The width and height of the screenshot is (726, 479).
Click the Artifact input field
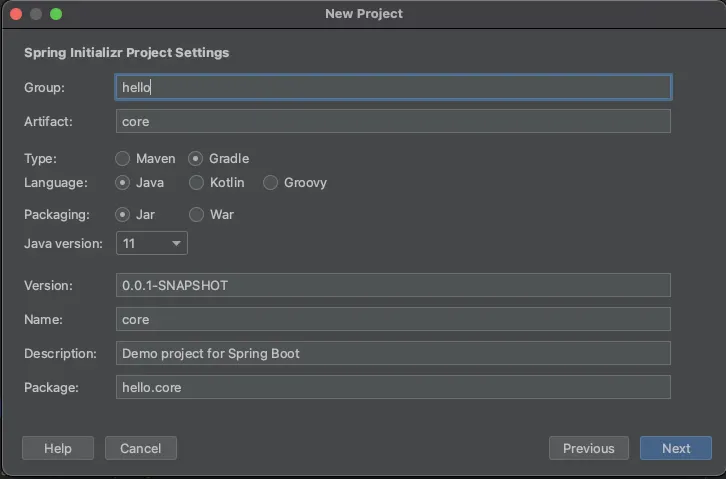coord(393,121)
